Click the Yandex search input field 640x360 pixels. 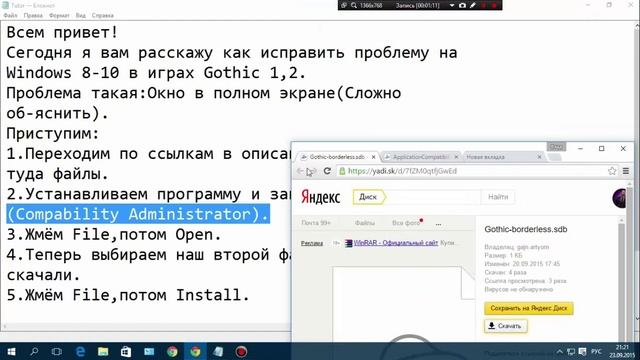(x=433, y=197)
